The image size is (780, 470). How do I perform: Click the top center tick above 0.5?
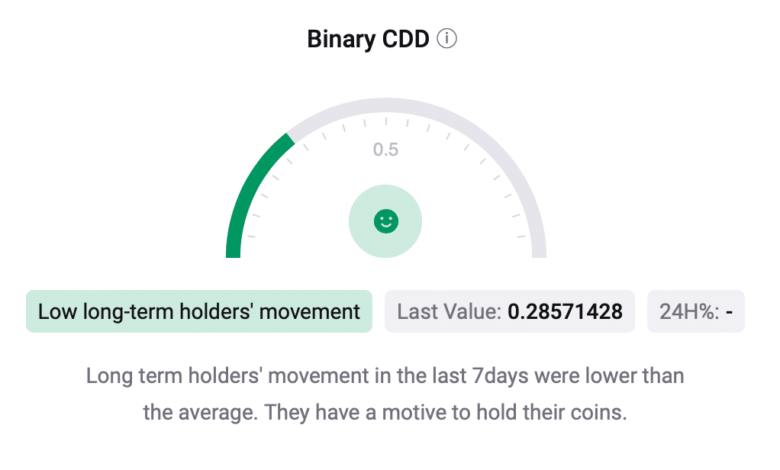point(386,119)
